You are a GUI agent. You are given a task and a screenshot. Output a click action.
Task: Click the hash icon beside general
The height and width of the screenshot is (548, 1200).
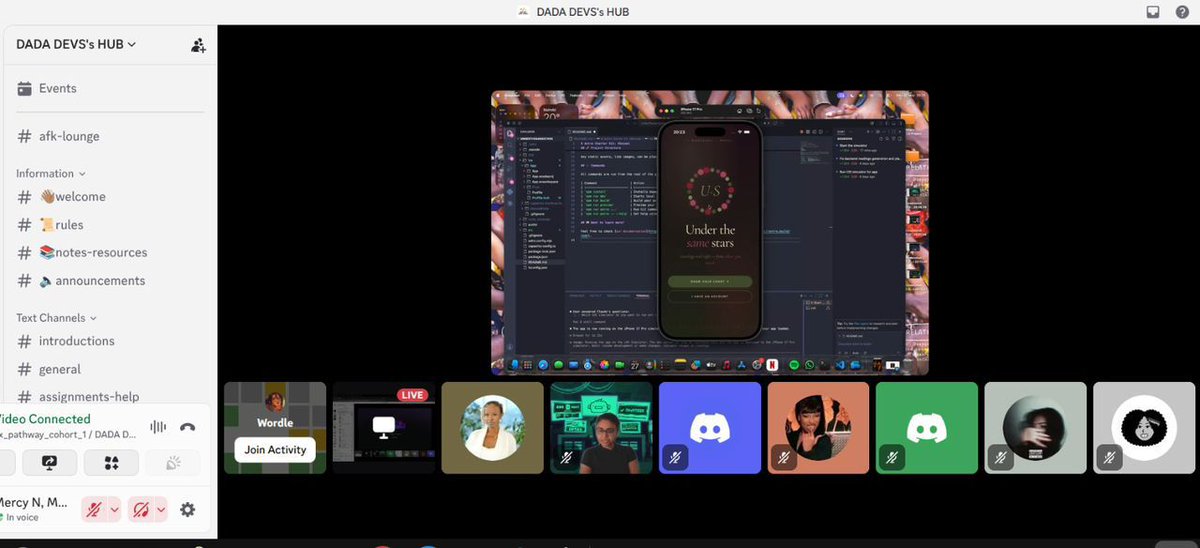click(24, 369)
